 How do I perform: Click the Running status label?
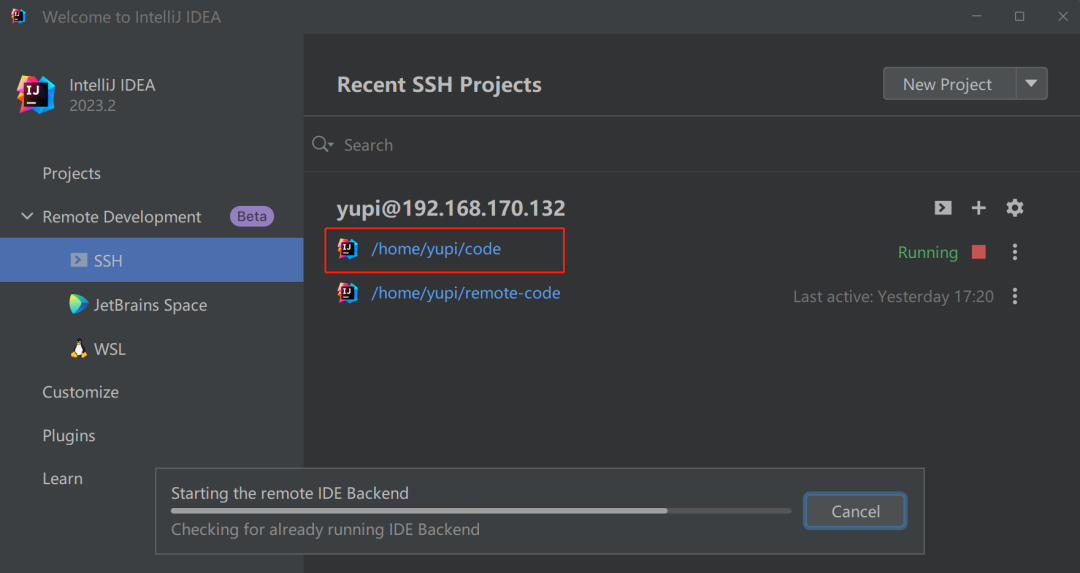click(x=928, y=253)
